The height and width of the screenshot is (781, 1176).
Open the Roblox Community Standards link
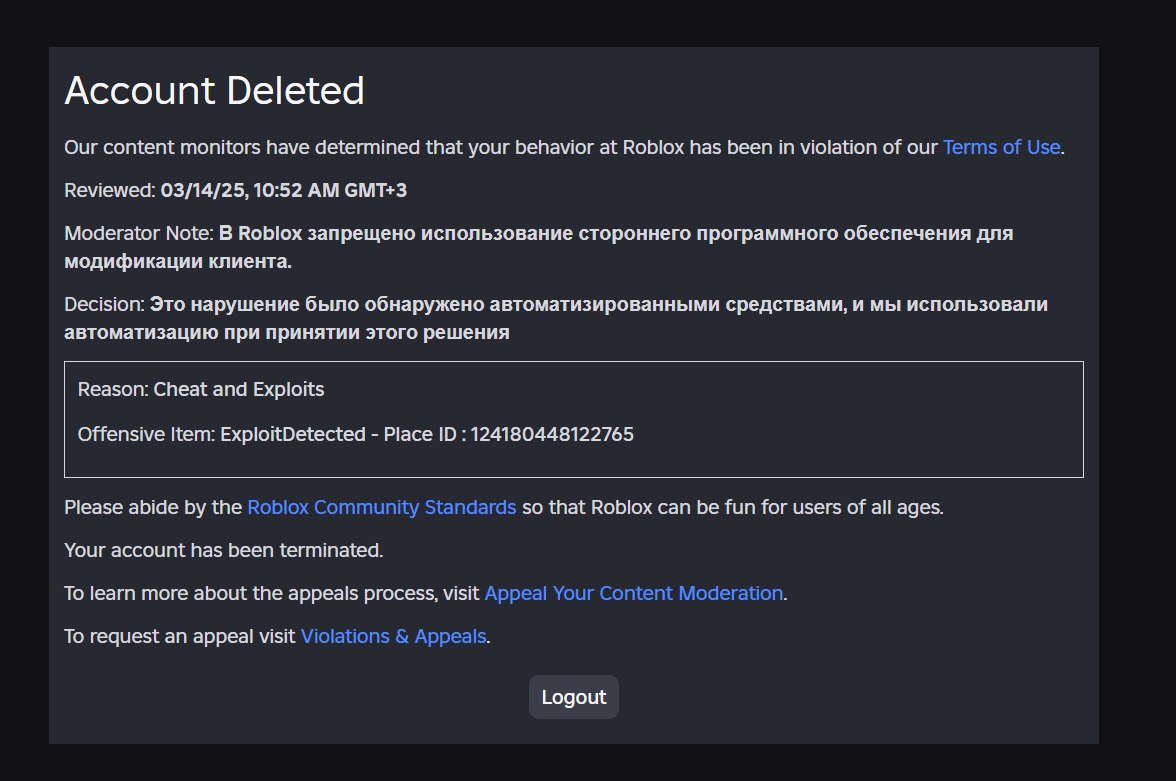point(382,507)
